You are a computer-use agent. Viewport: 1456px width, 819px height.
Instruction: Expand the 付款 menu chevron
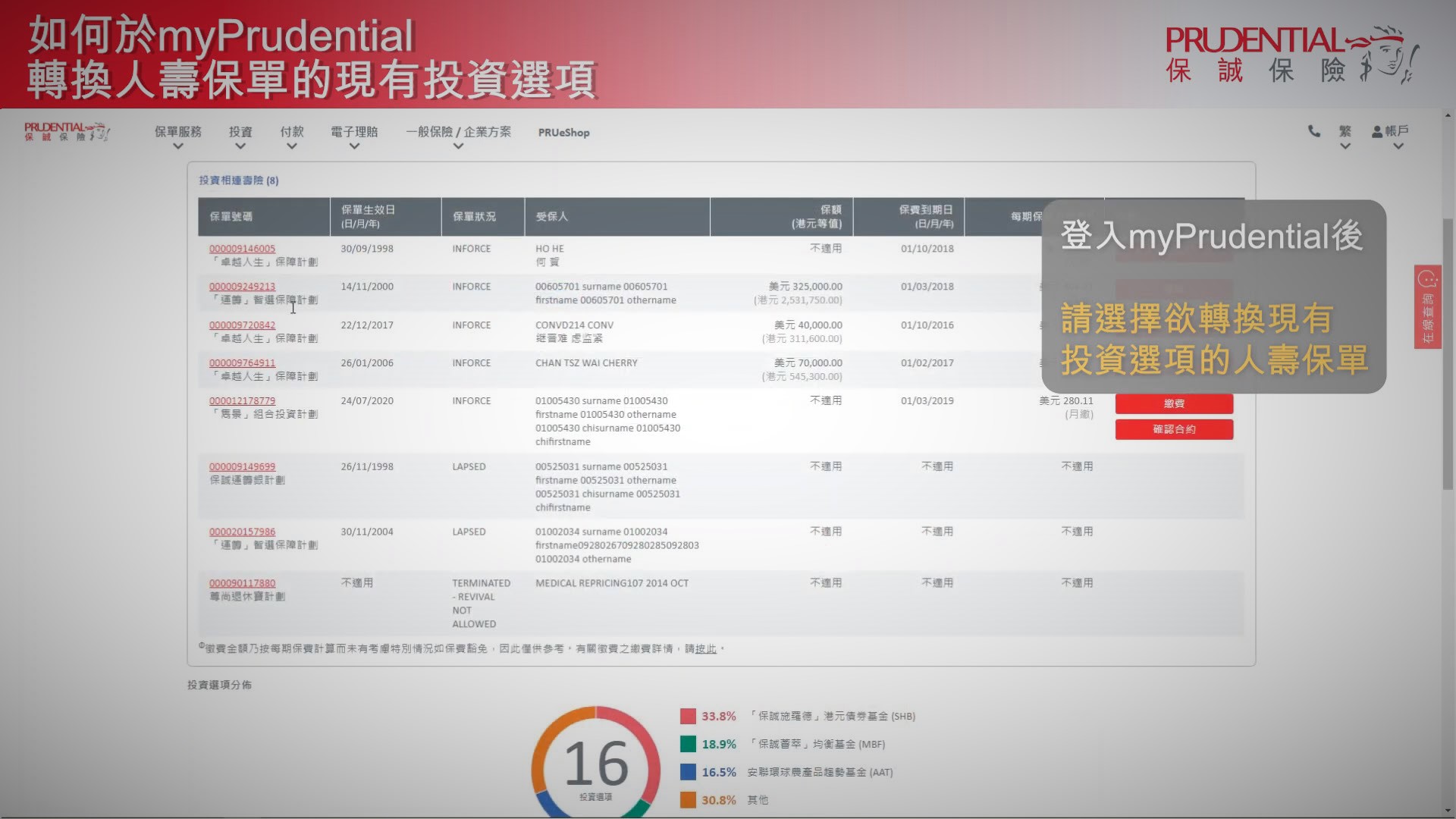coord(291,146)
